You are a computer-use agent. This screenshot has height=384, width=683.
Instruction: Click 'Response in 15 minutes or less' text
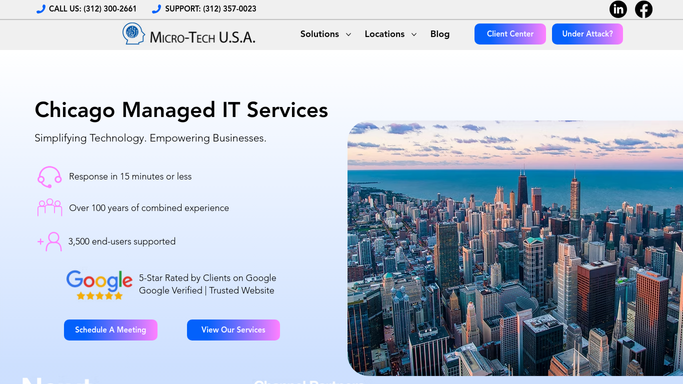click(130, 176)
